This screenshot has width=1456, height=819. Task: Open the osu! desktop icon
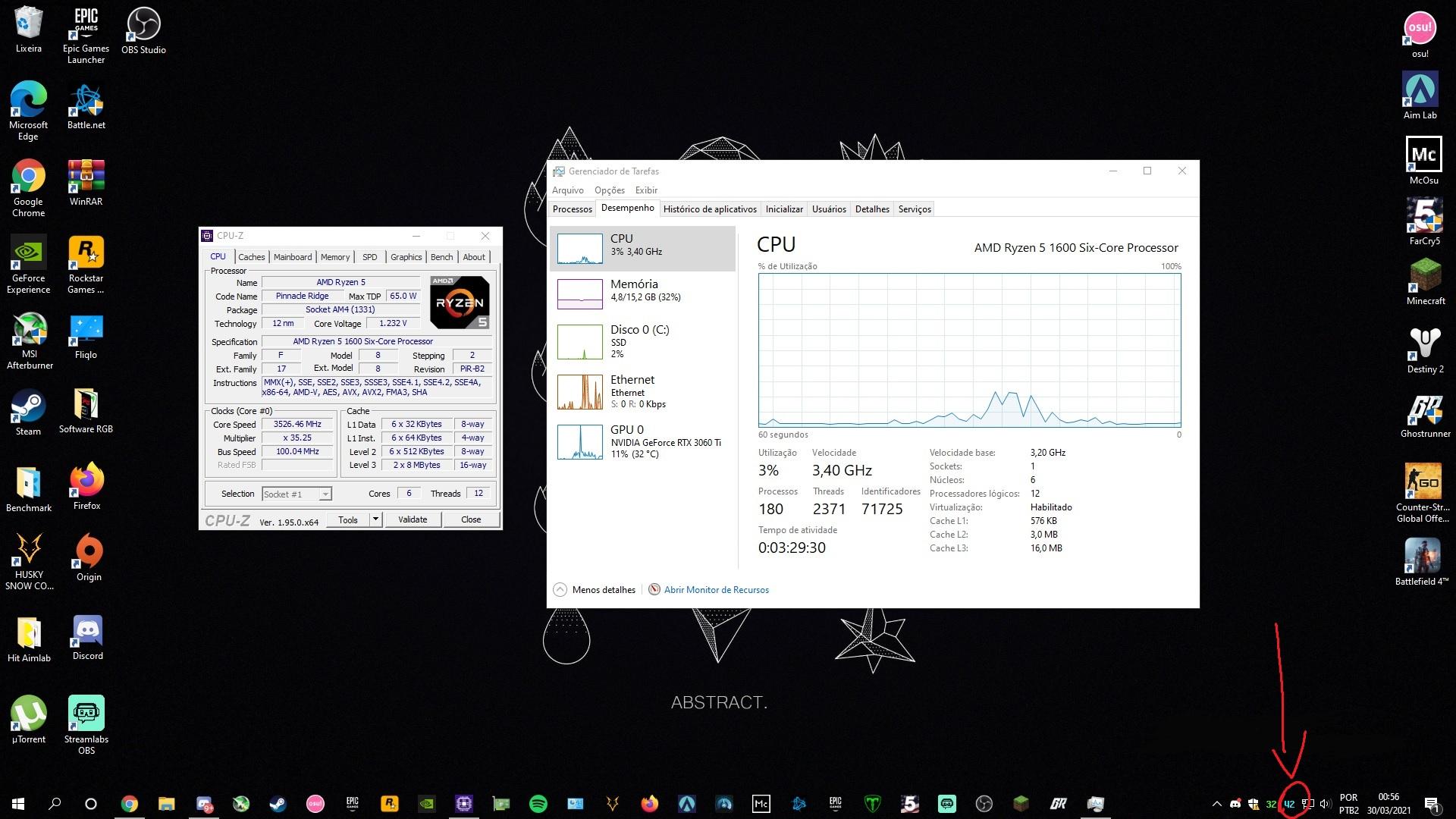pos(1420,35)
